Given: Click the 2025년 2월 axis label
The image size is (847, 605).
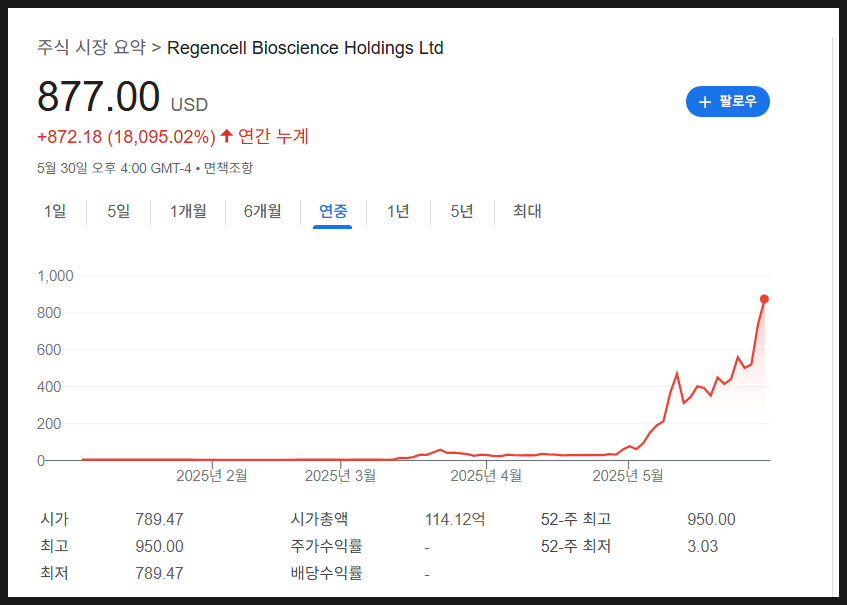Looking at the screenshot, I should pyautogui.click(x=212, y=476).
